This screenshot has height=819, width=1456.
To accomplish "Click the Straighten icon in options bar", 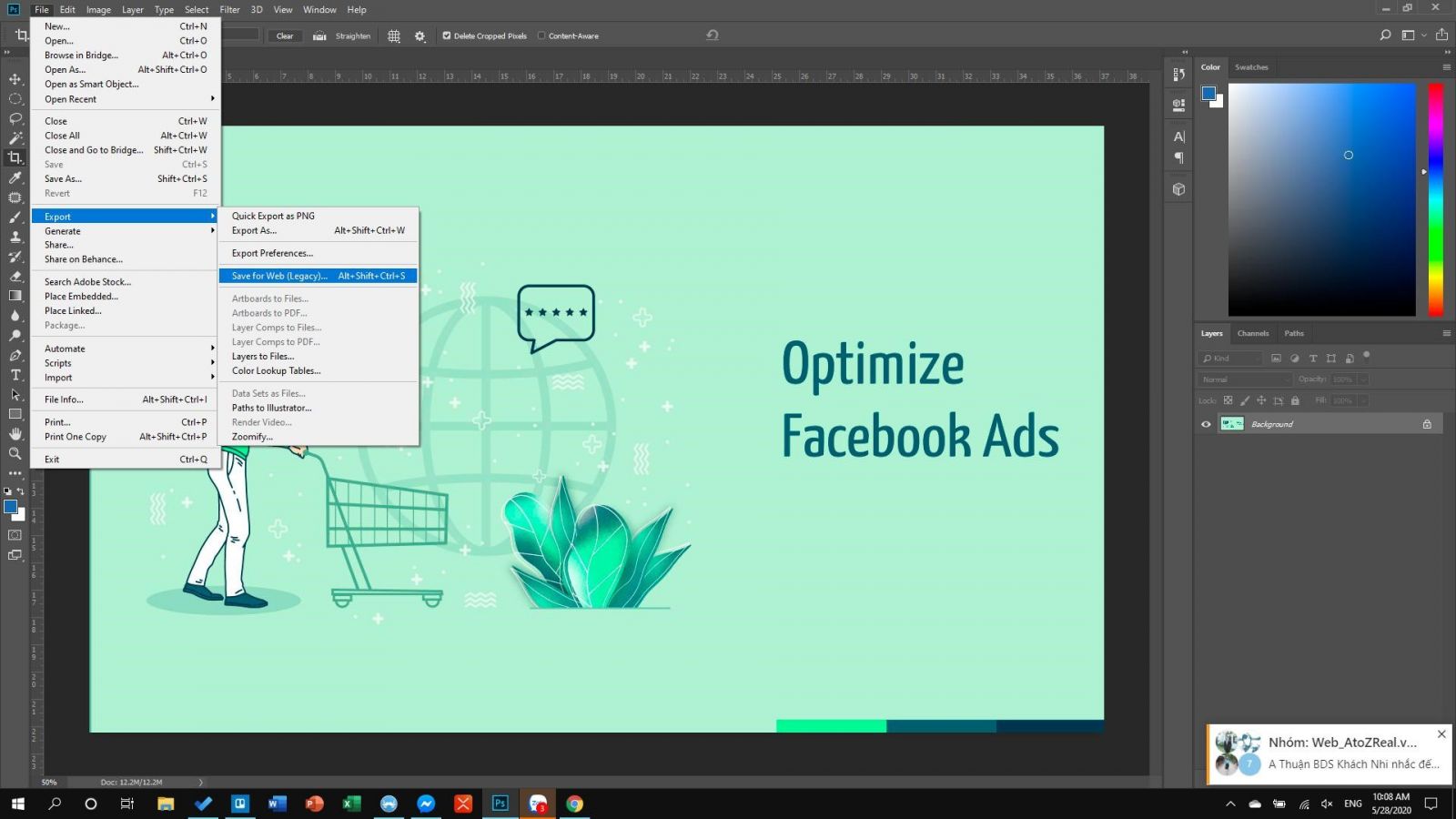I will [x=319, y=36].
